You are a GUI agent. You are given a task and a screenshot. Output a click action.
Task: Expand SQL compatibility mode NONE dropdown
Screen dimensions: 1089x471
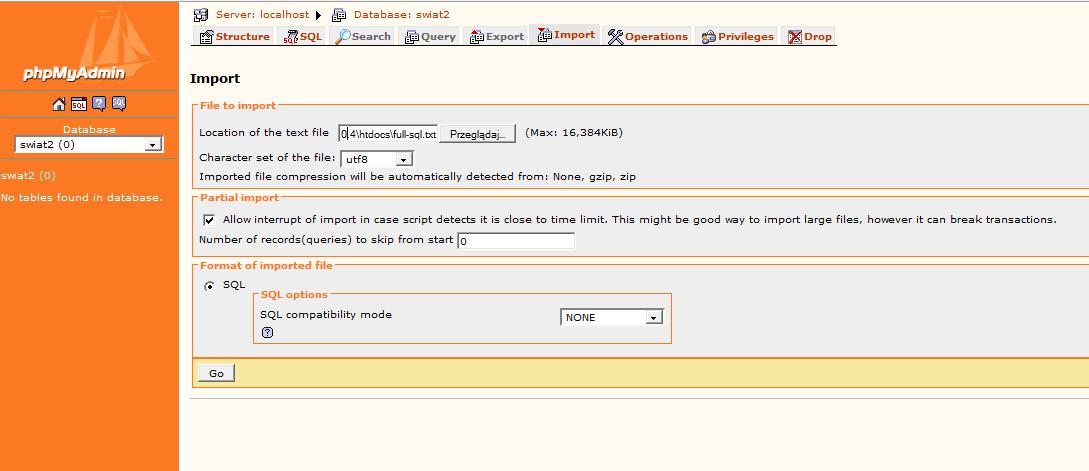pos(611,317)
